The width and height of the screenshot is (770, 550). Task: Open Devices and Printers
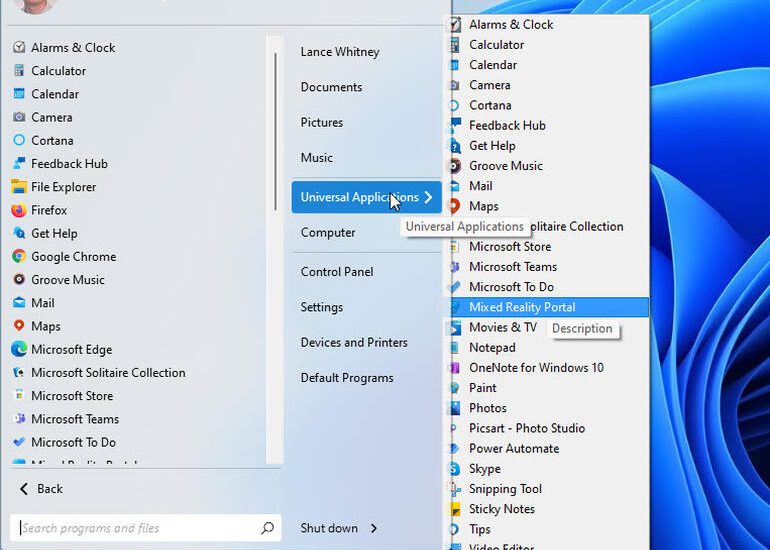354,342
